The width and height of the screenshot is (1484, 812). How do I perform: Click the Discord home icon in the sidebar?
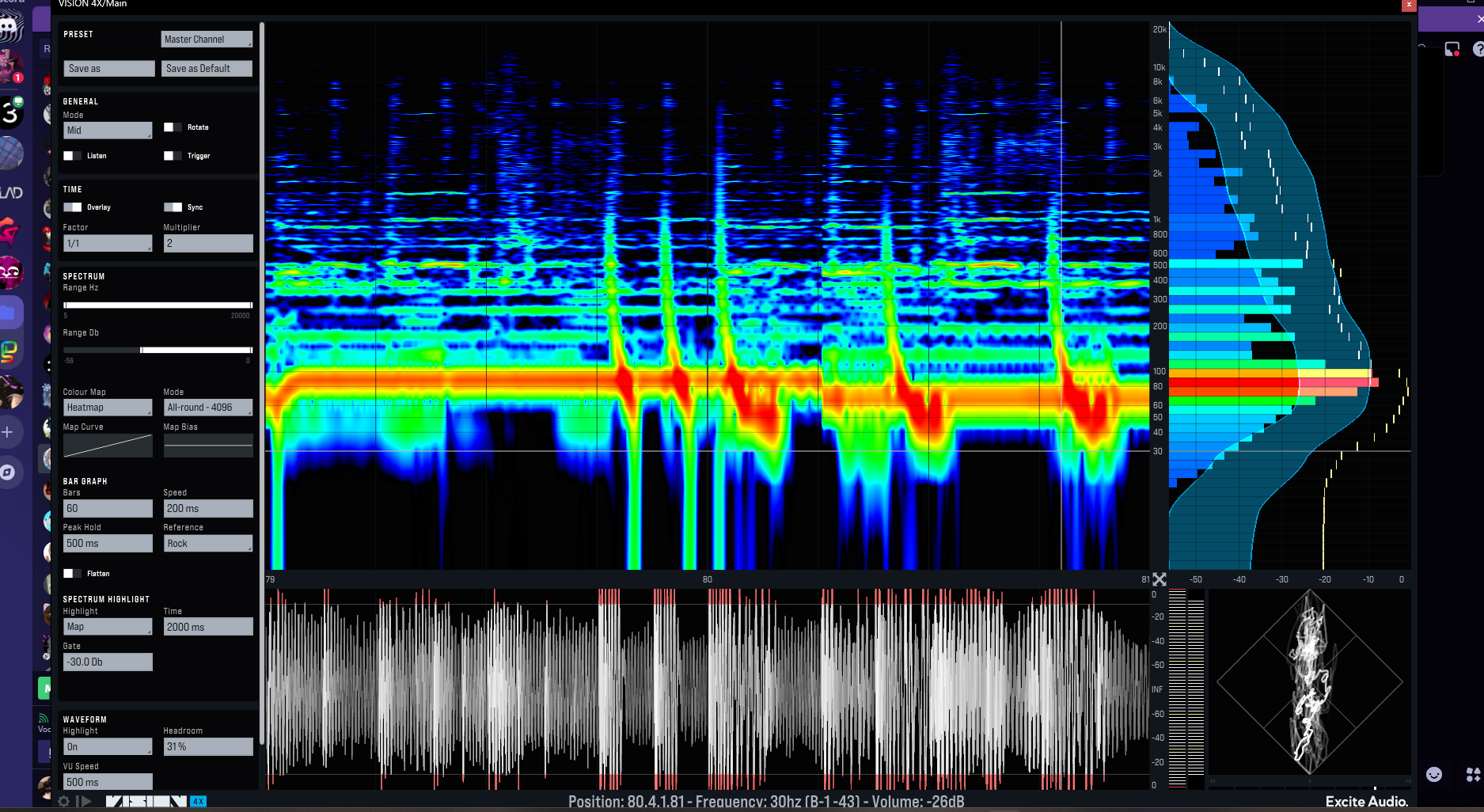point(10,28)
